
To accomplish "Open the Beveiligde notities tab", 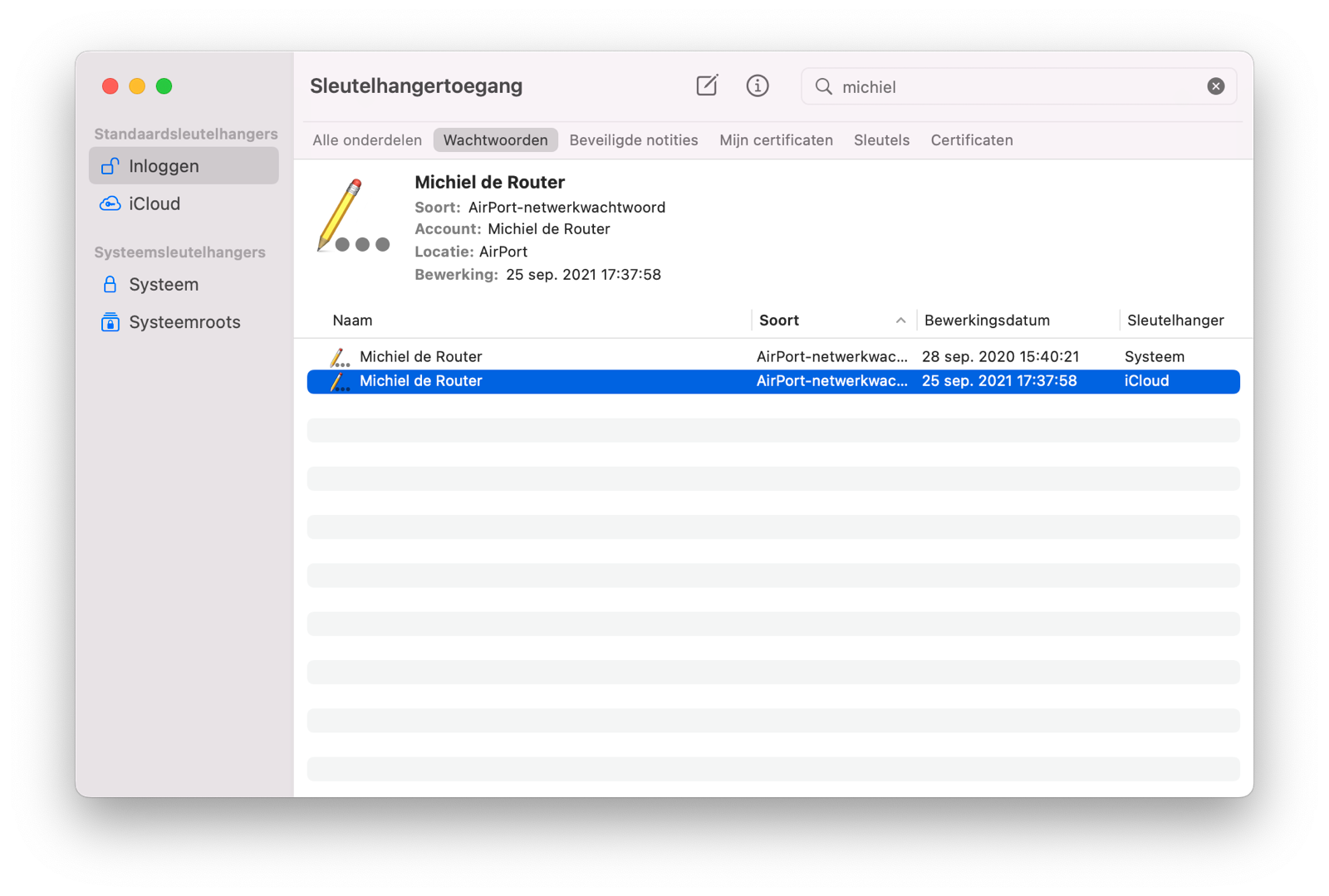I will point(634,140).
